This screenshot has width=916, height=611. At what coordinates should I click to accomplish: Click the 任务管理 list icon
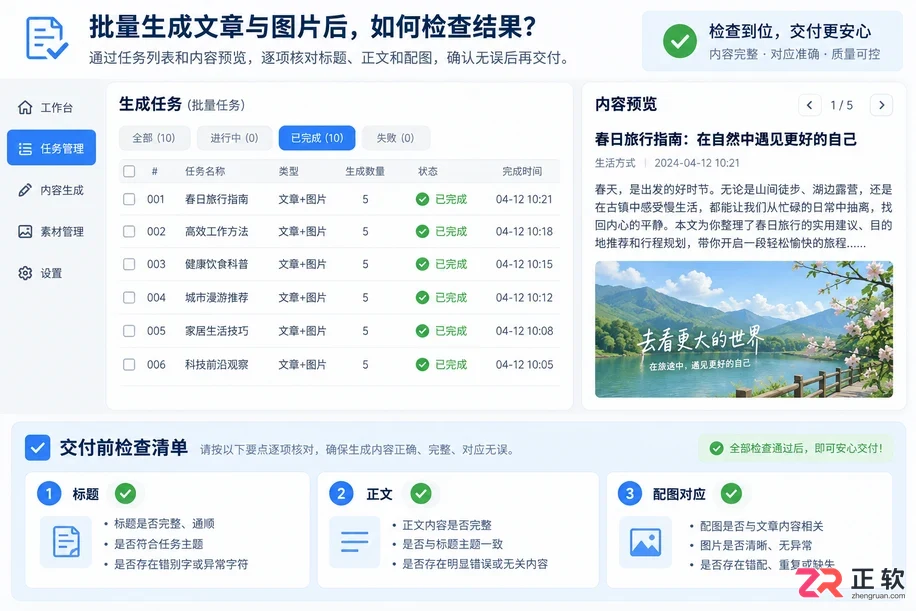point(25,148)
